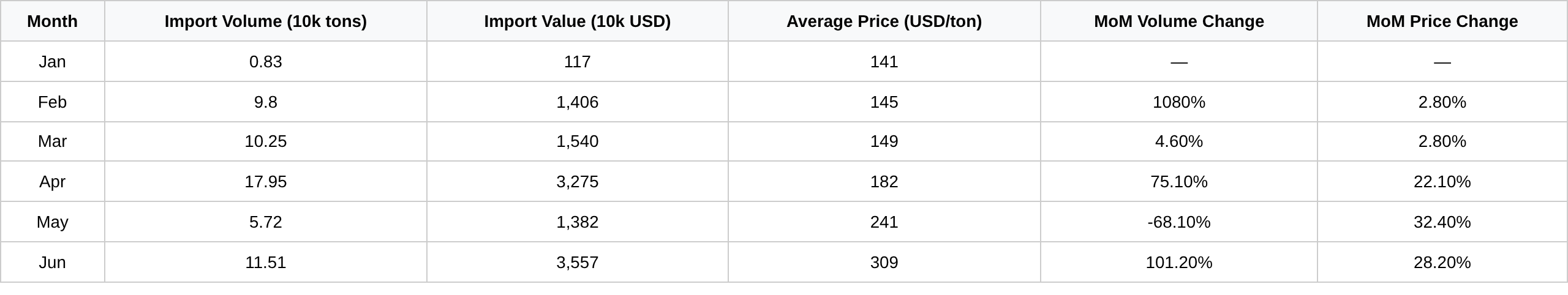Click the 75.10% volume change cell
1568x295 pixels.
pos(1179,182)
